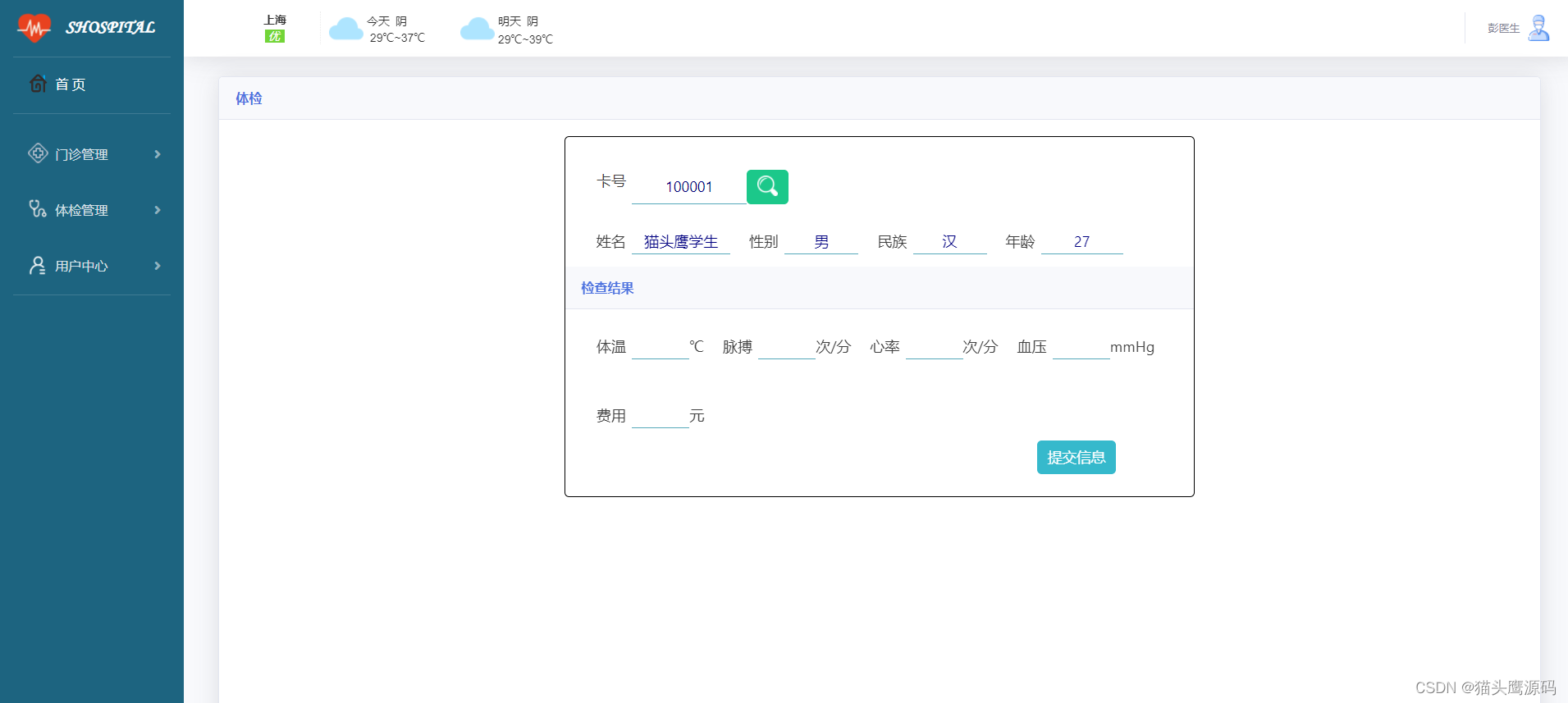This screenshot has height=703, width=1568.
Task: Click the 检查结果 section heading
Action: tap(607, 288)
